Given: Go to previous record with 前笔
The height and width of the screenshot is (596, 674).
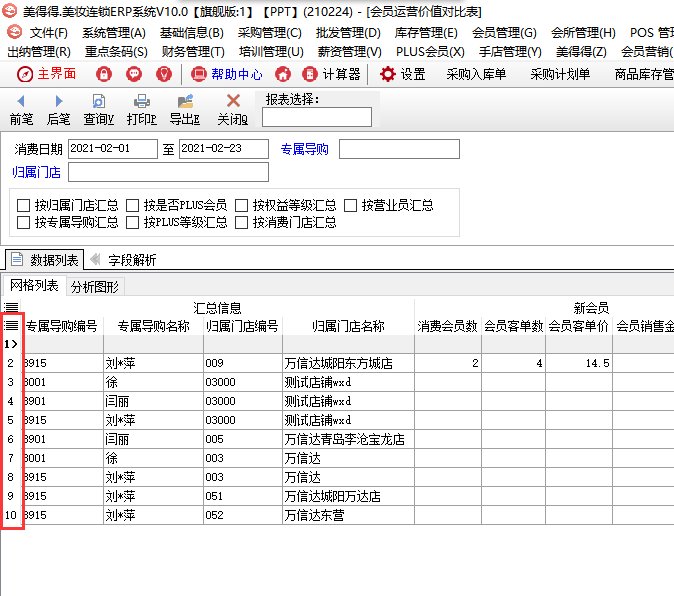Looking at the screenshot, I should [21, 110].
